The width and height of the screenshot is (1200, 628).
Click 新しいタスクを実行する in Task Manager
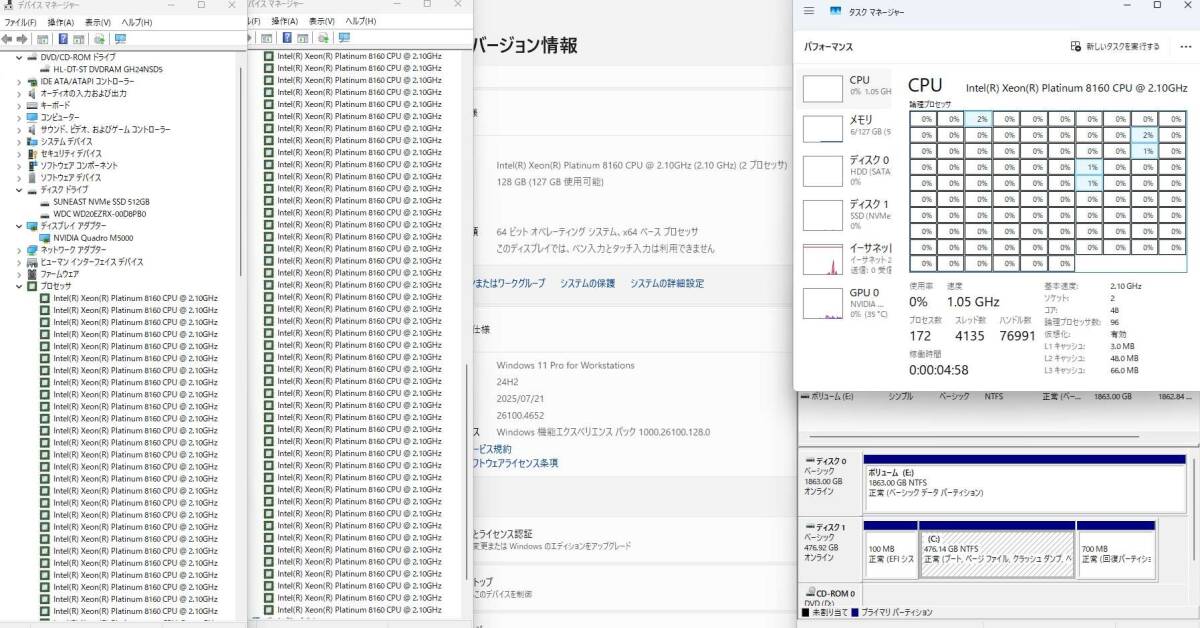coord(1115,46)
